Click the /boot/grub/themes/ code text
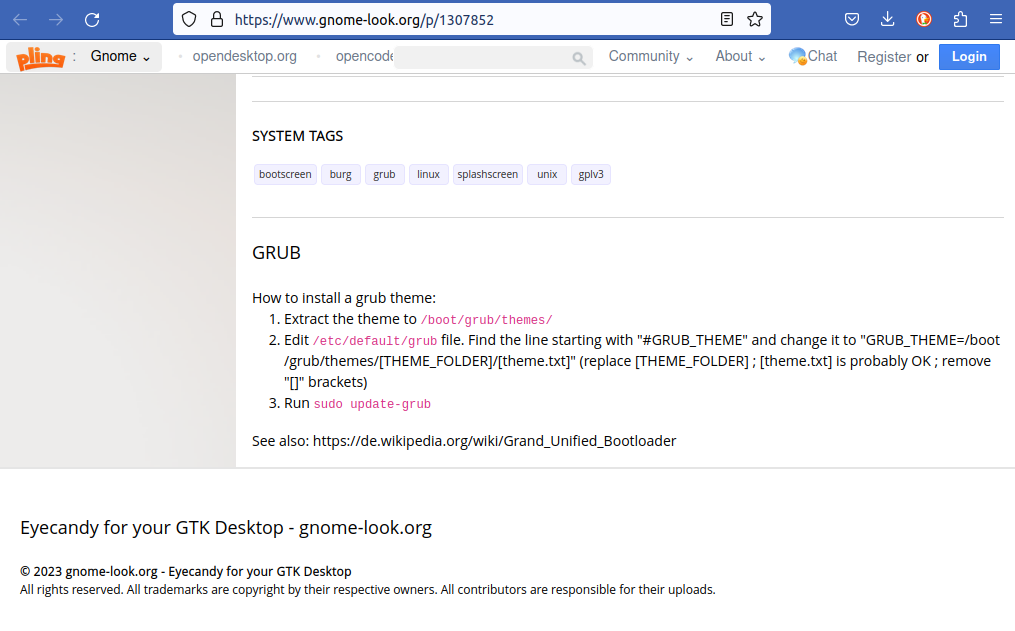This screenshot has width=1015, height=631. pyautogui.click(x=487, y=320)
